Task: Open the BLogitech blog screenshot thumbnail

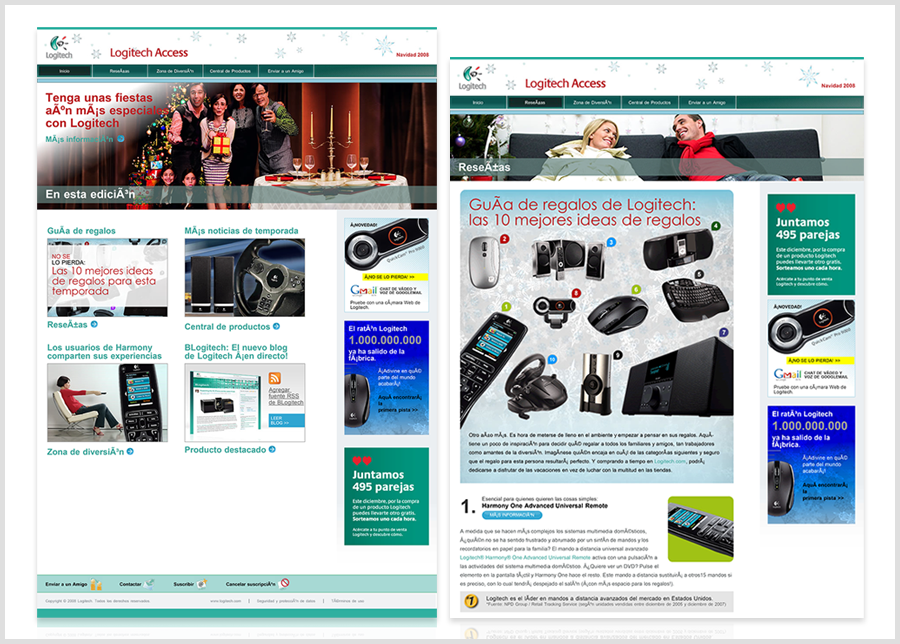Action: tap(225, 402)
